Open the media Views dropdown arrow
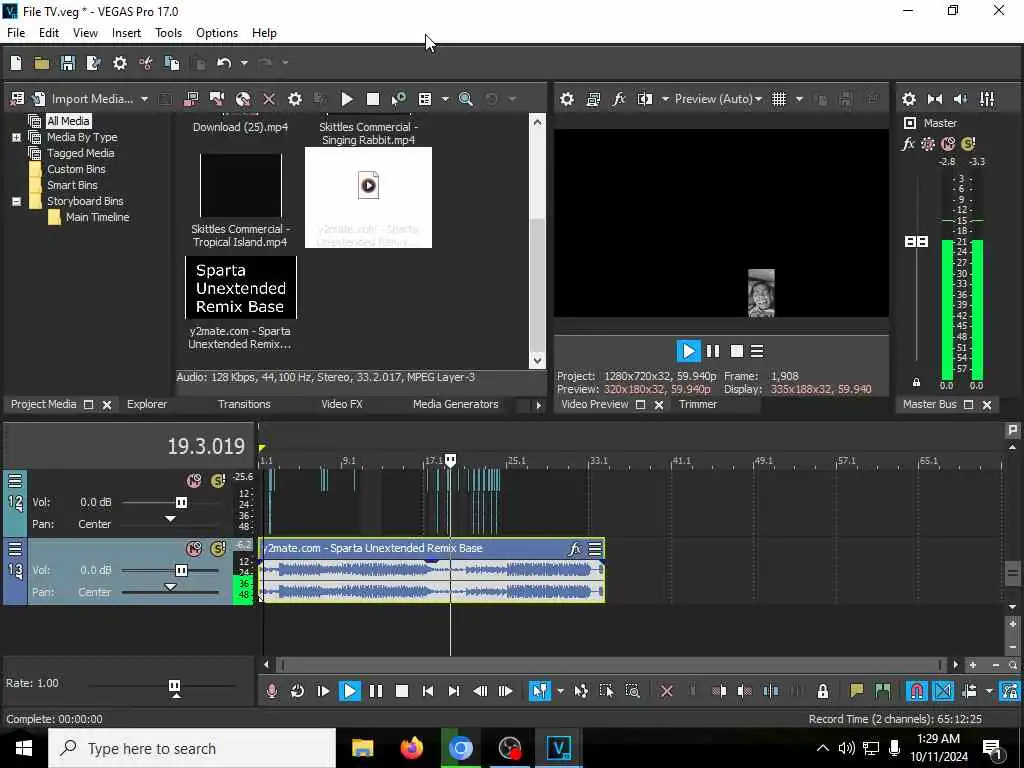The width and height of the screenshot is (1024, 768). [x=445, y=99]
